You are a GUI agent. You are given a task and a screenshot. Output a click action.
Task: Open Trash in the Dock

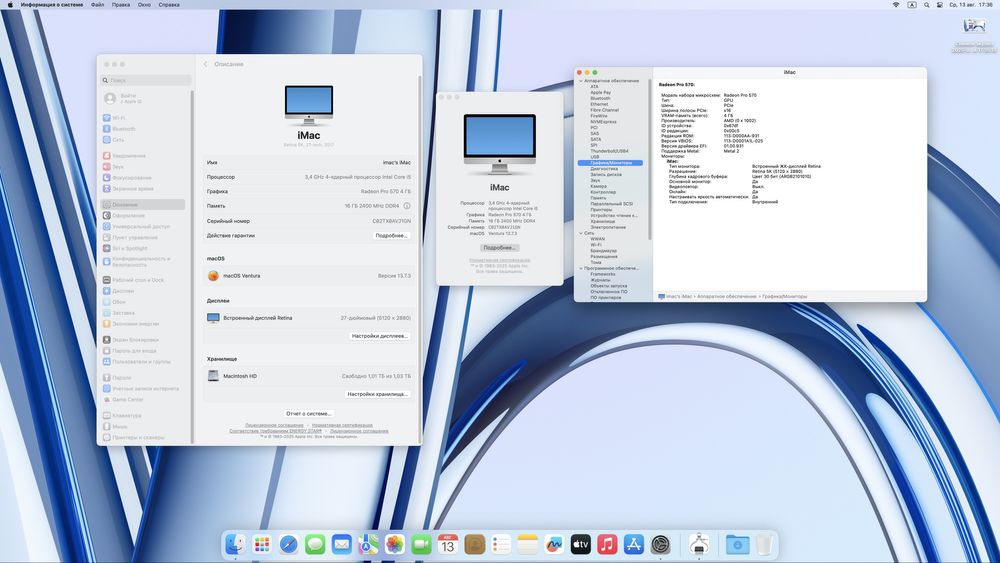(x=764, y=545)
